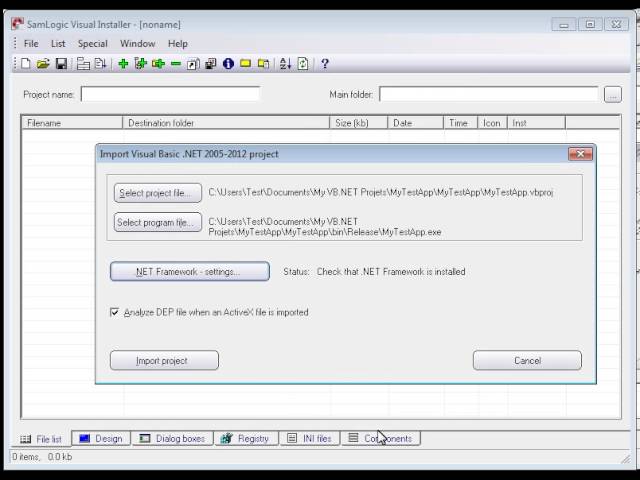This screenshot has width=640, height=480.
Task: Click the Time column header
Action: click(x=460, y=123)
